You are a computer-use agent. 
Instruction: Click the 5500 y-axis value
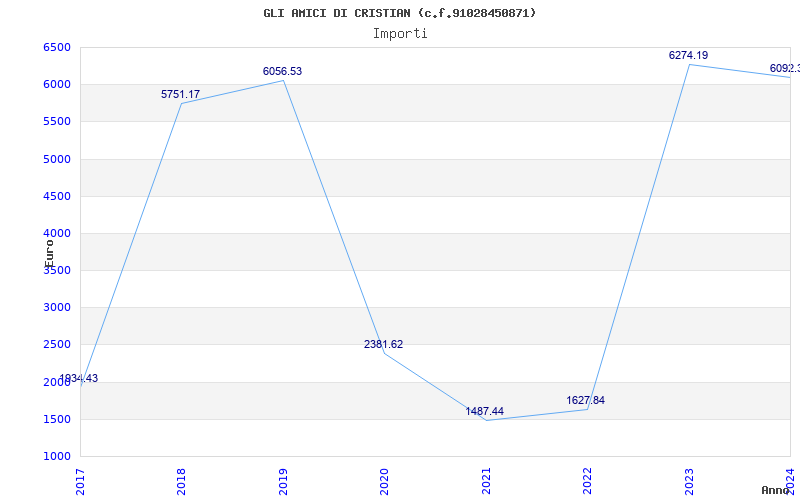click(57, 121)
